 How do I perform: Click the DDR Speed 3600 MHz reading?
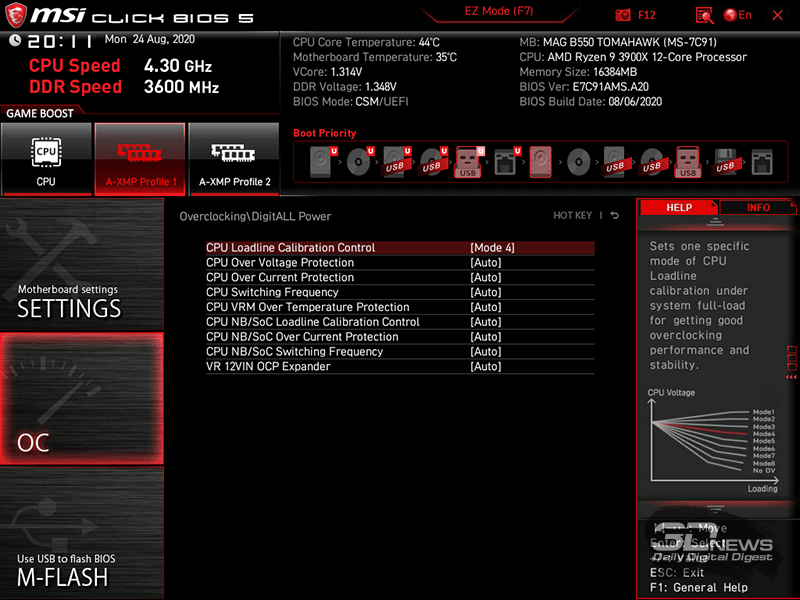[124, 87]
